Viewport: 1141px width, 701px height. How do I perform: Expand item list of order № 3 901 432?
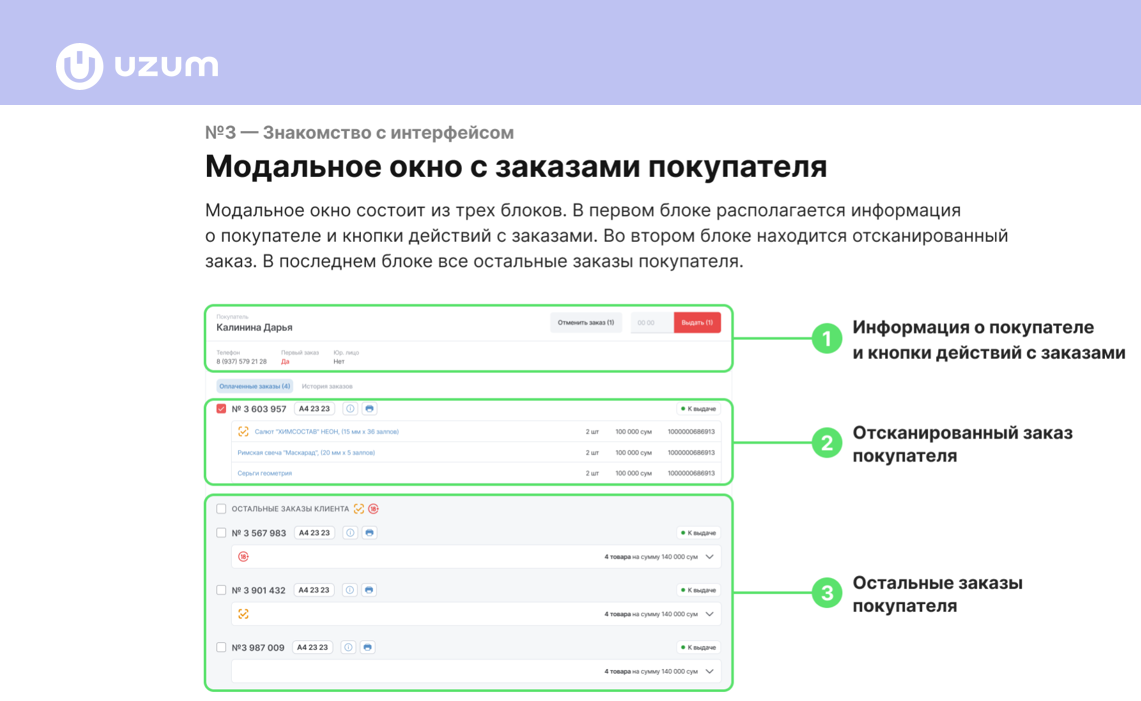709,614
